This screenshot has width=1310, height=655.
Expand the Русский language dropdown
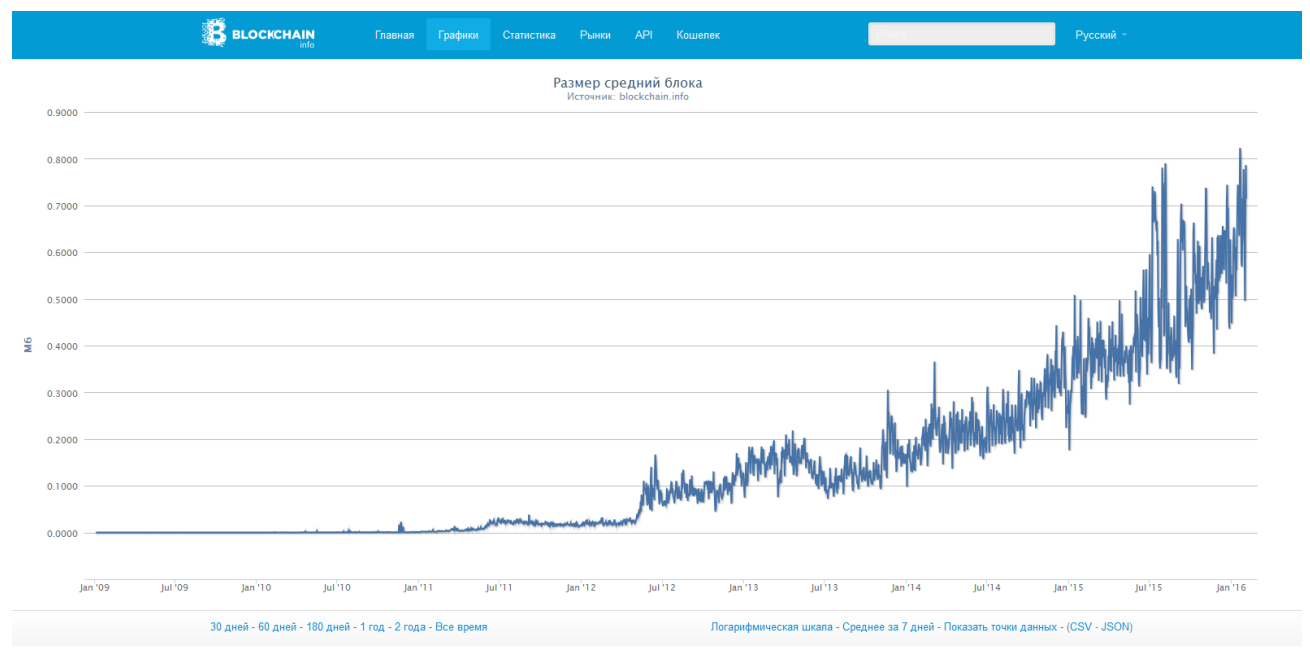pos(1100,35)
